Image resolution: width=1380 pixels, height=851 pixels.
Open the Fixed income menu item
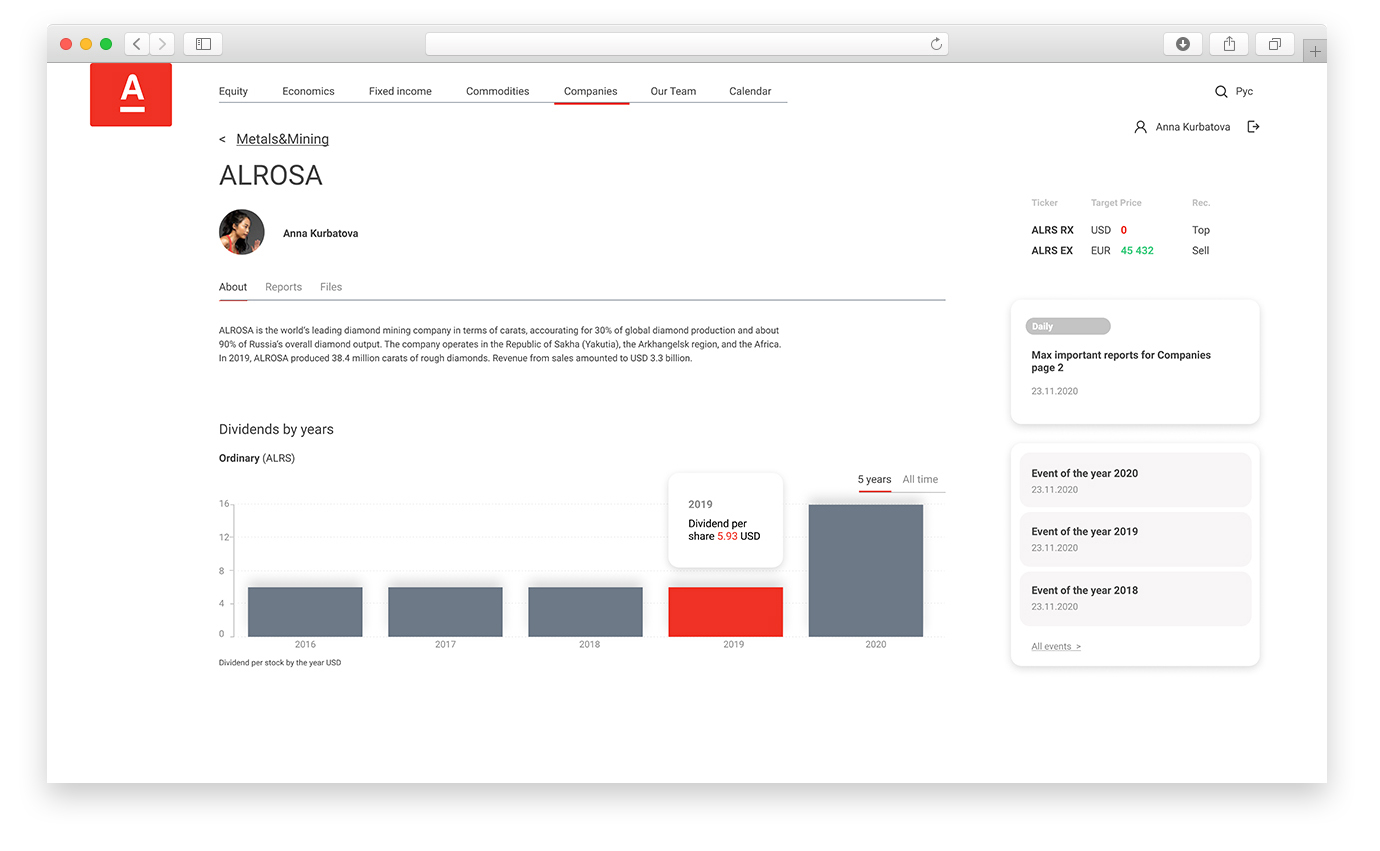(400, 91)
